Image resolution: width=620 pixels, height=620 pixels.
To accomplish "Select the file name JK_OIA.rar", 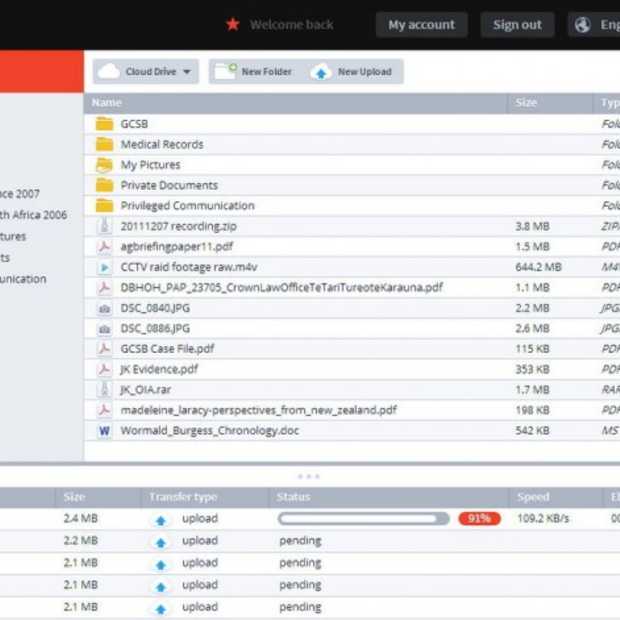I will pos(146,390).
